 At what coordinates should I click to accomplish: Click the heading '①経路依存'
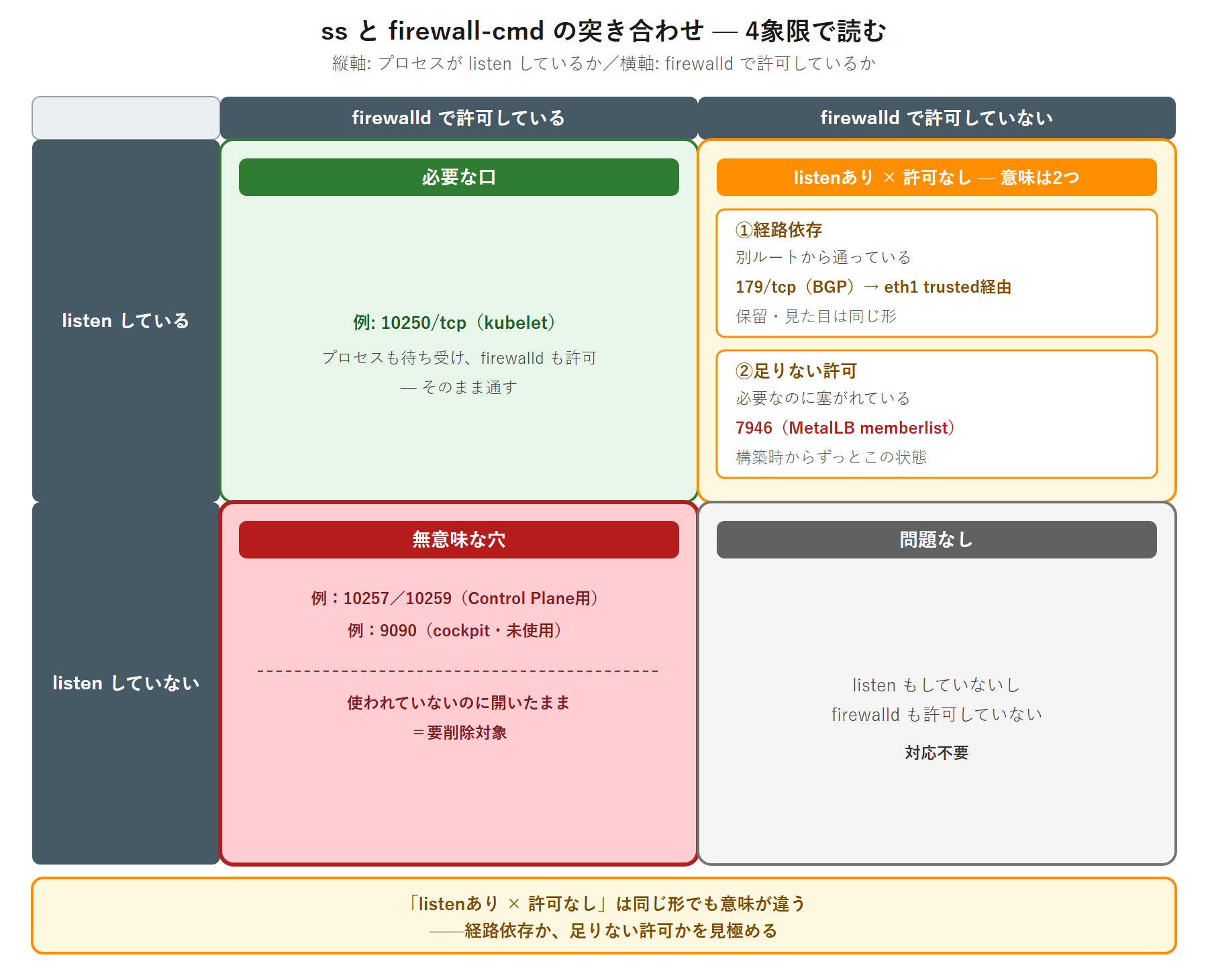[x=779, y=230]
